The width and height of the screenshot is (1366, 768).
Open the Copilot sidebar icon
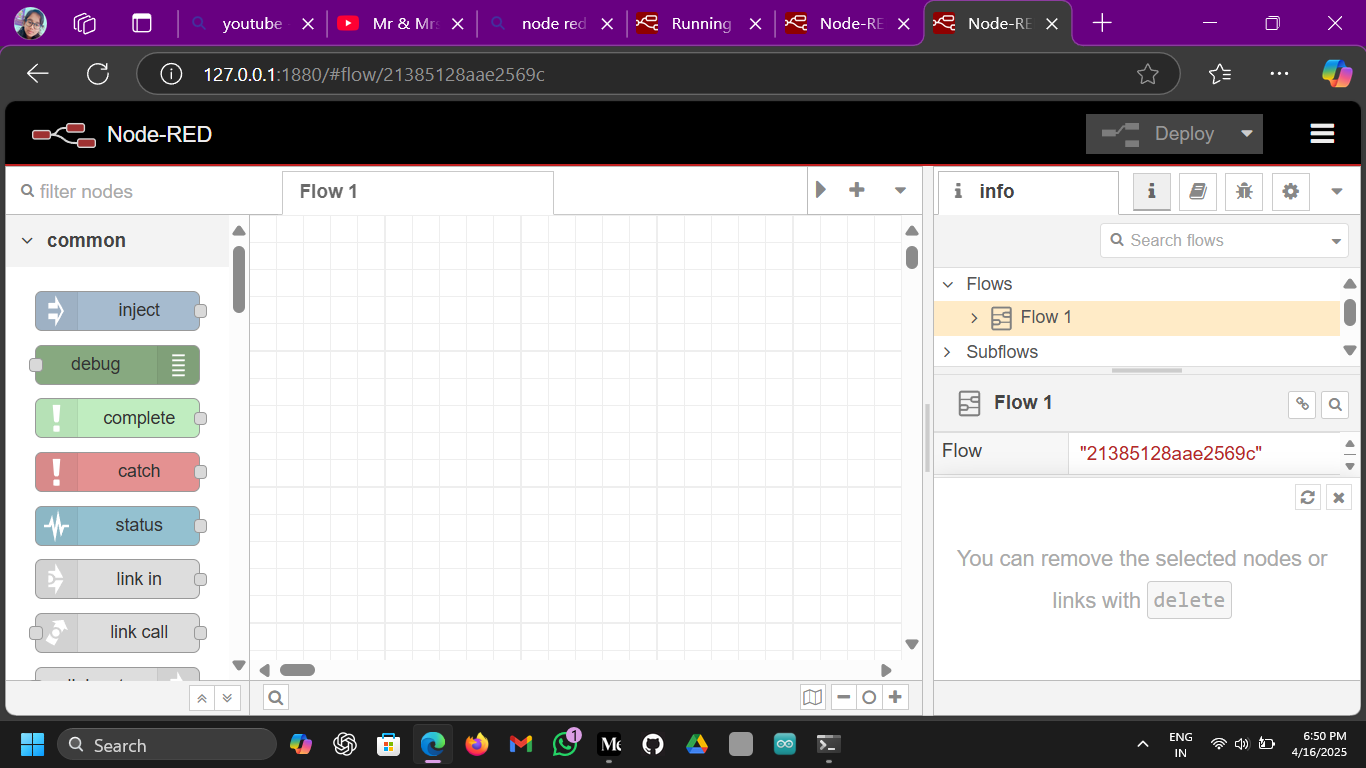pos(1337,73)
